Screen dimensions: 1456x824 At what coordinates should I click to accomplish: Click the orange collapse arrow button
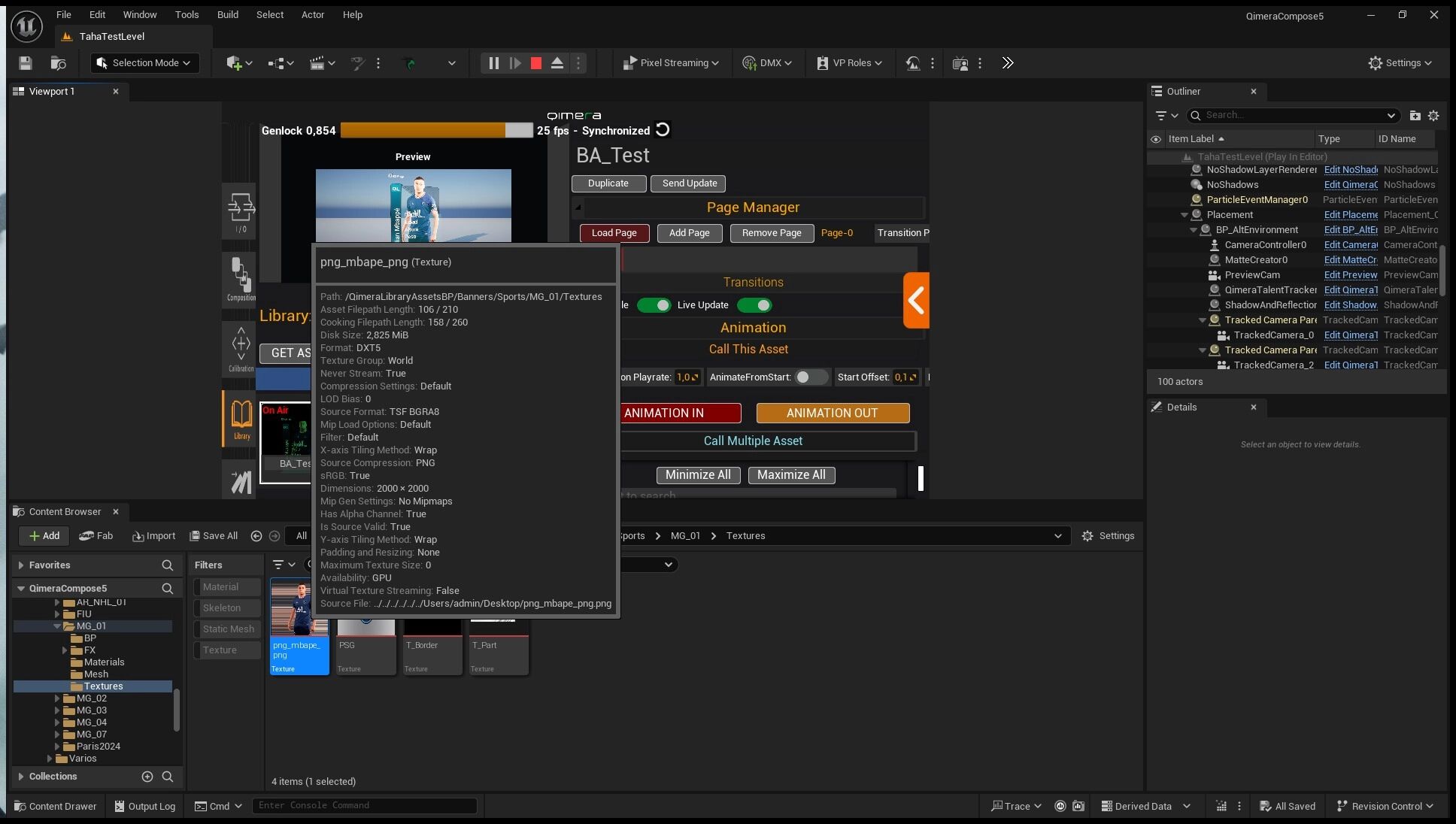coord(916,301)
